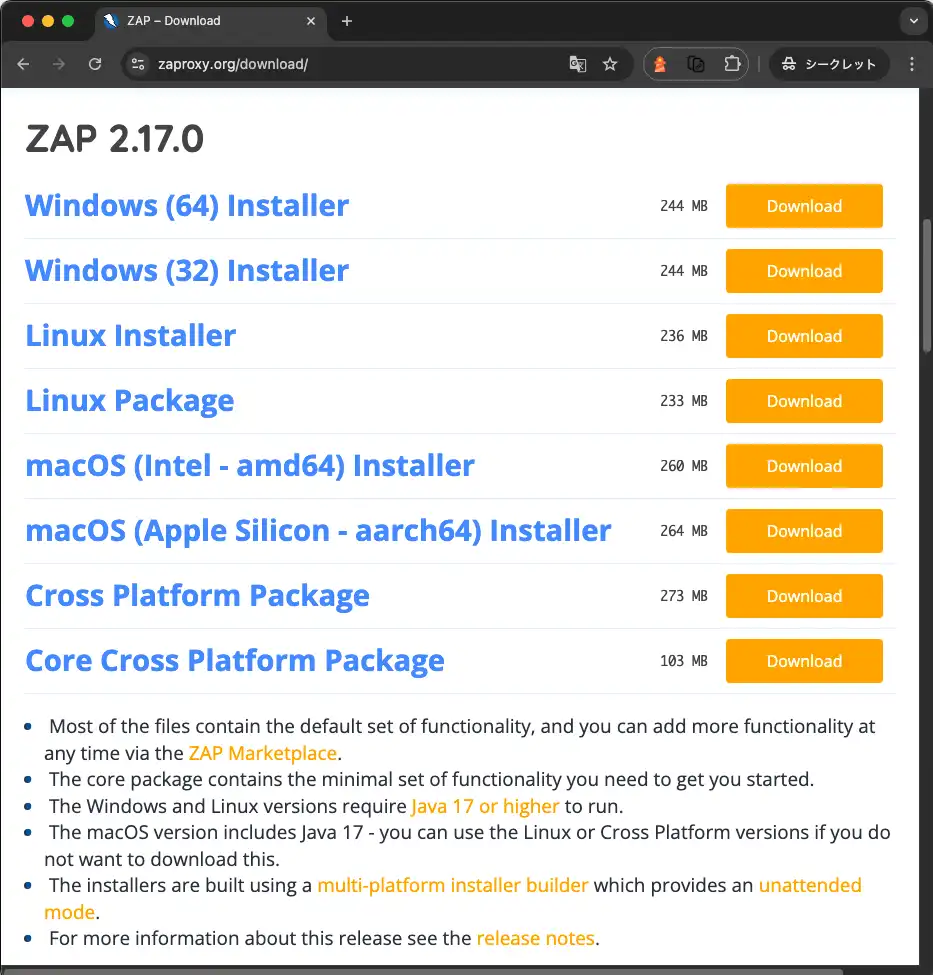
Task: Open the ZAP Marketplace link
Action: tap(262, 753)
